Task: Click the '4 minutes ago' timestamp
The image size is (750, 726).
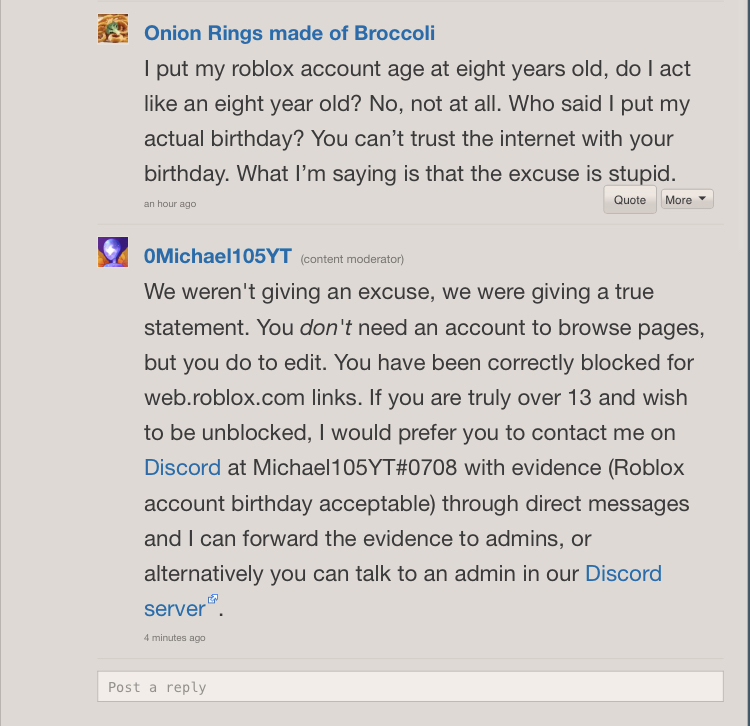Action: [175, 637]
